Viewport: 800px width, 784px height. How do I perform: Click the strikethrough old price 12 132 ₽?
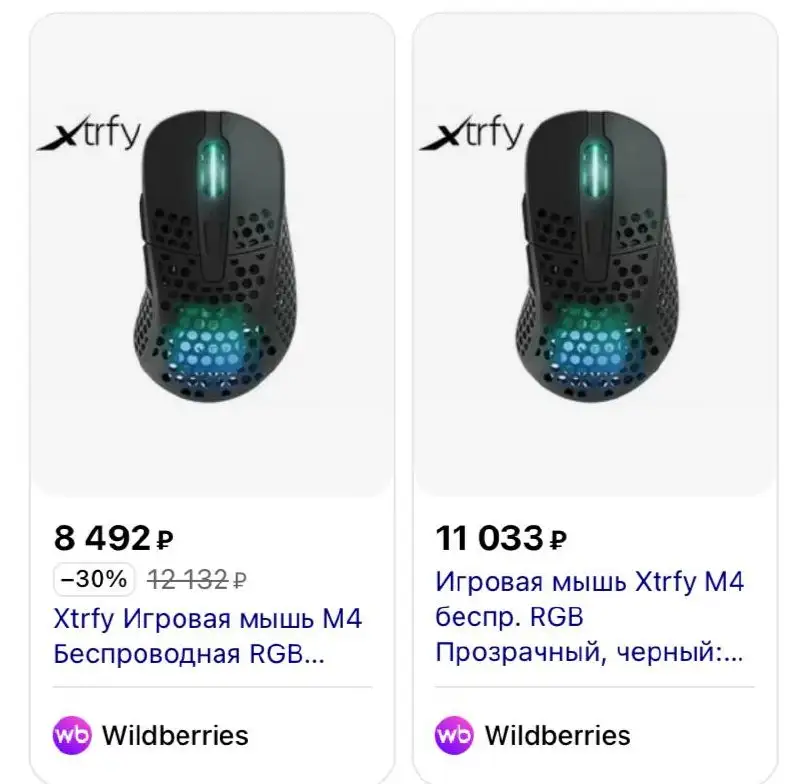point(196,577)
